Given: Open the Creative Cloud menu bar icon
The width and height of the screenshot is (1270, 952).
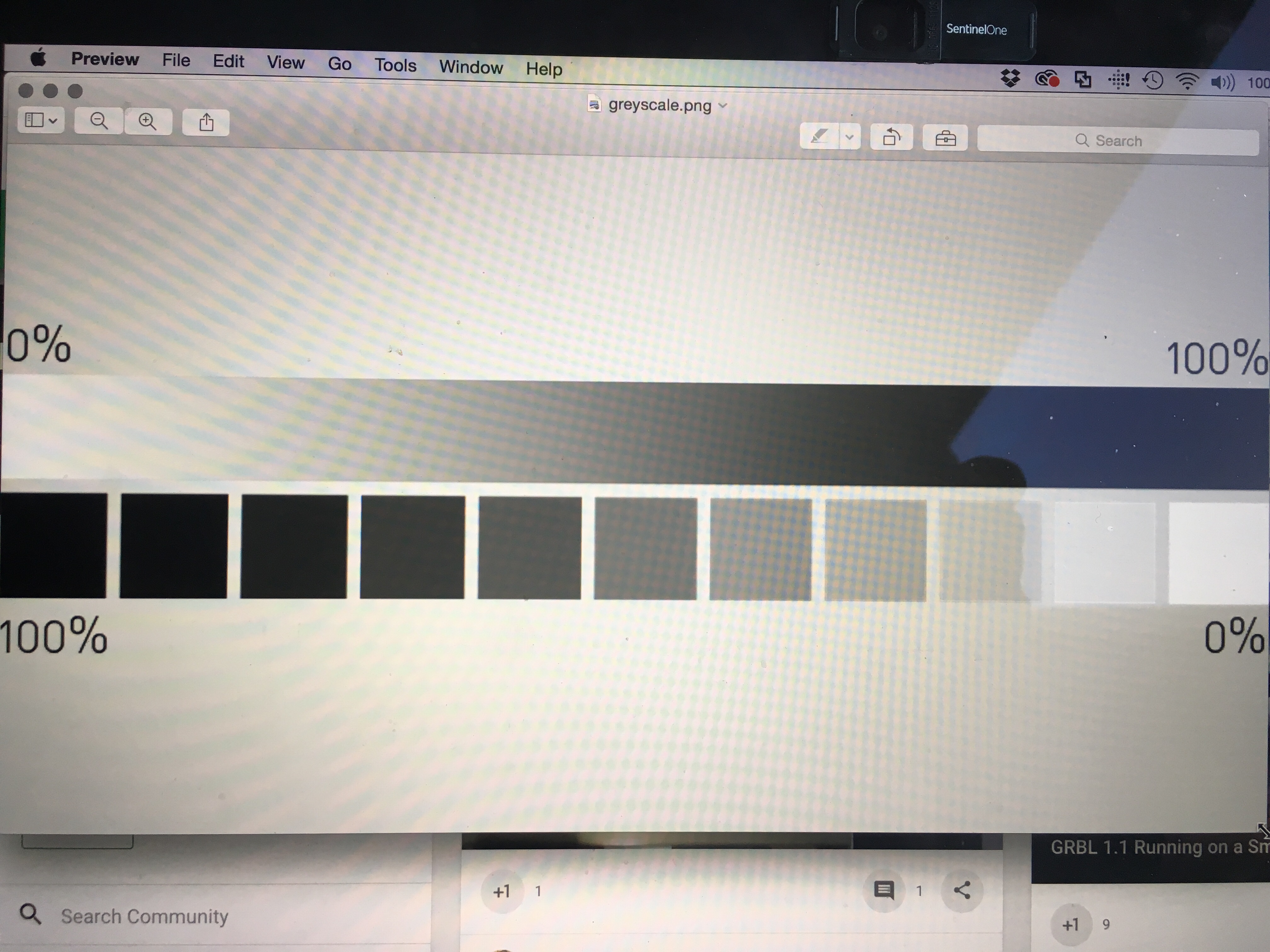Looking at the screenshot, I should click(1047, 79).
